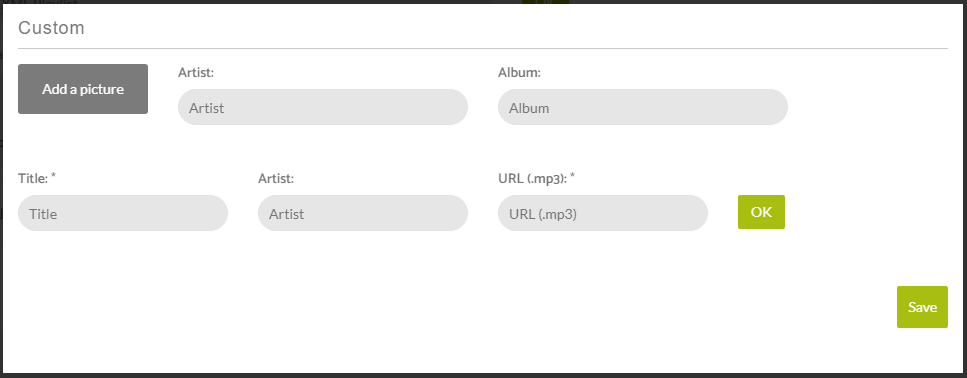Viewport: 967px width, 378px height.
Task: Select the Title input field
Action: coord(123,213)
